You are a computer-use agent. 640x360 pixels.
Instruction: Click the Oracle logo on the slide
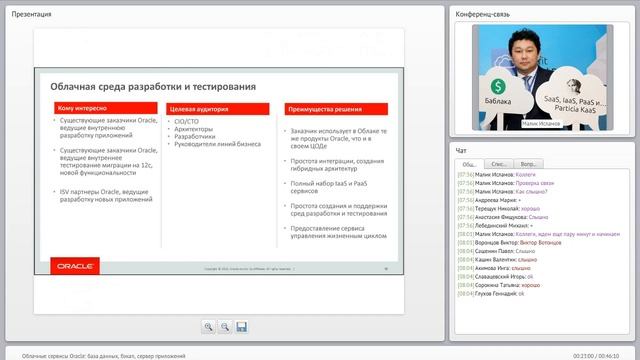coord(75,266)
